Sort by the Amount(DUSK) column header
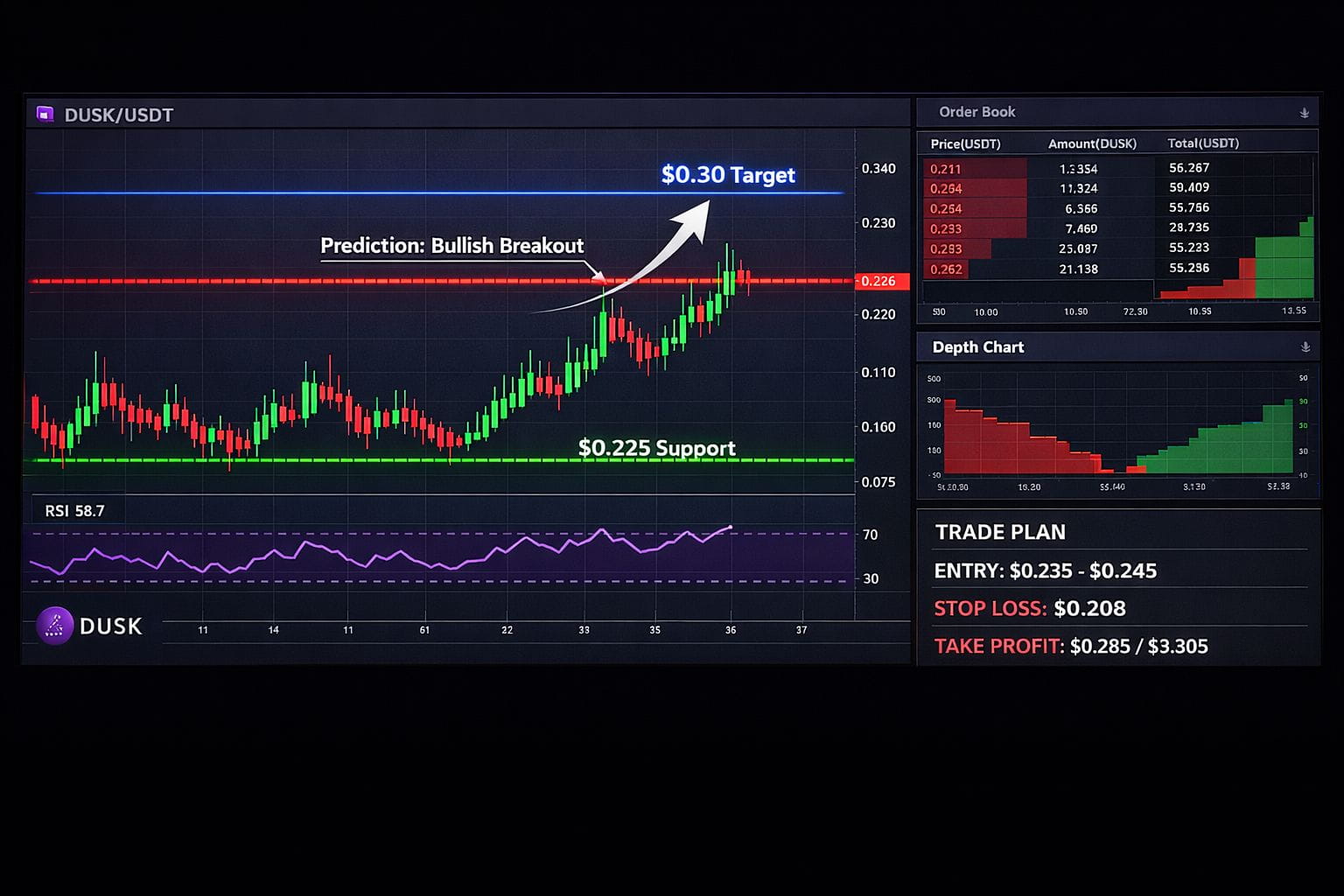 [1092, 143]
